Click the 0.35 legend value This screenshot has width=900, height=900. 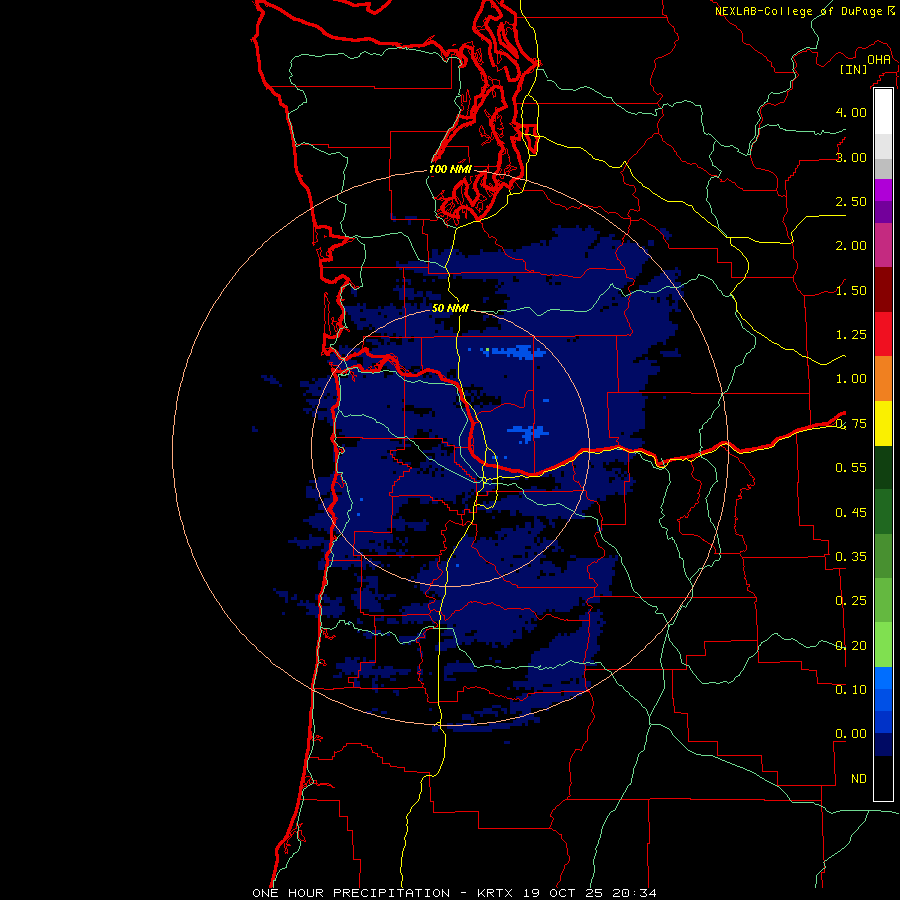pos(851,557)
